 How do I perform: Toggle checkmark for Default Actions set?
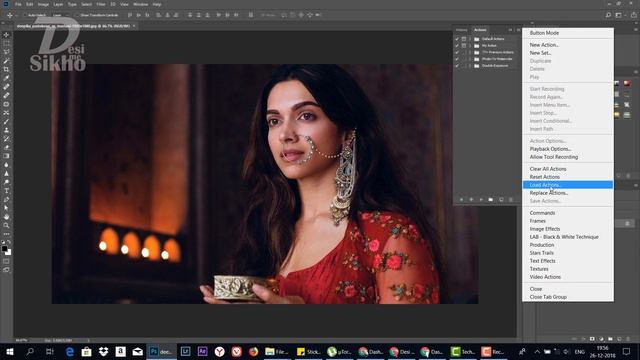[457, 39]
